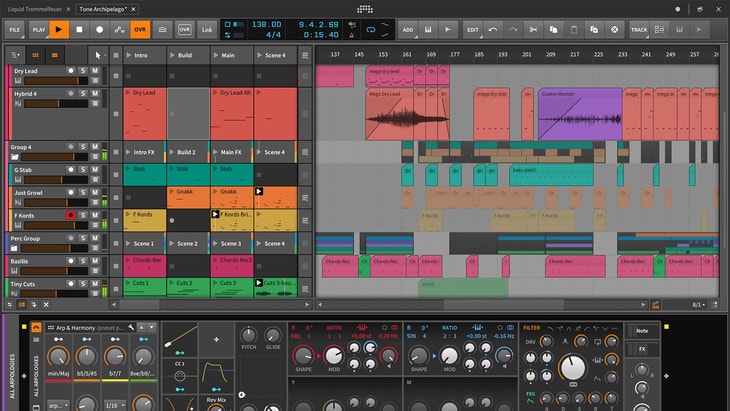The width and height of the screenshot is (730, 411).
Task: Stop playback with the transport stop button
Action: (x=79, y=29)
